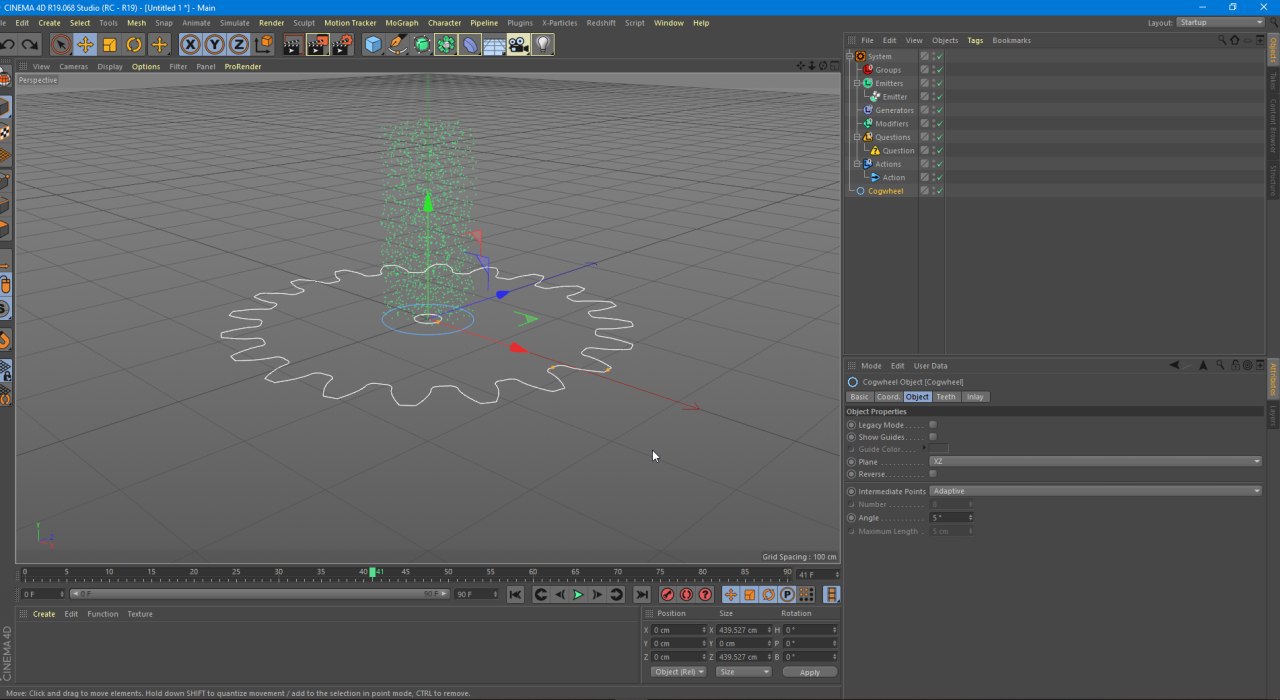Open the MoGraph menu
The height and width of the screenshot is (700, 1280).
402,22
